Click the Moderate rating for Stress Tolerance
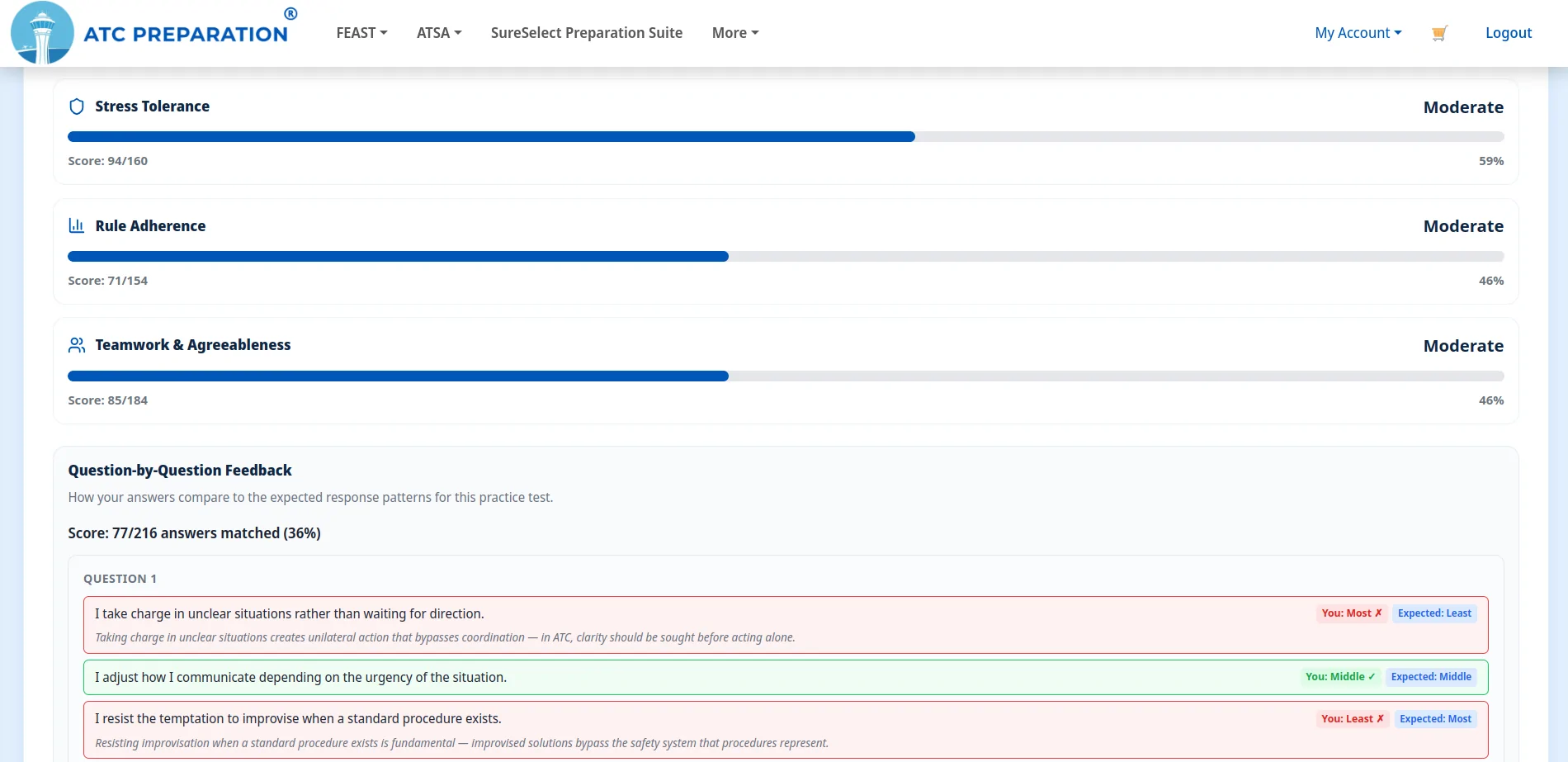The image size is (1568, 762). point(1463,107)
